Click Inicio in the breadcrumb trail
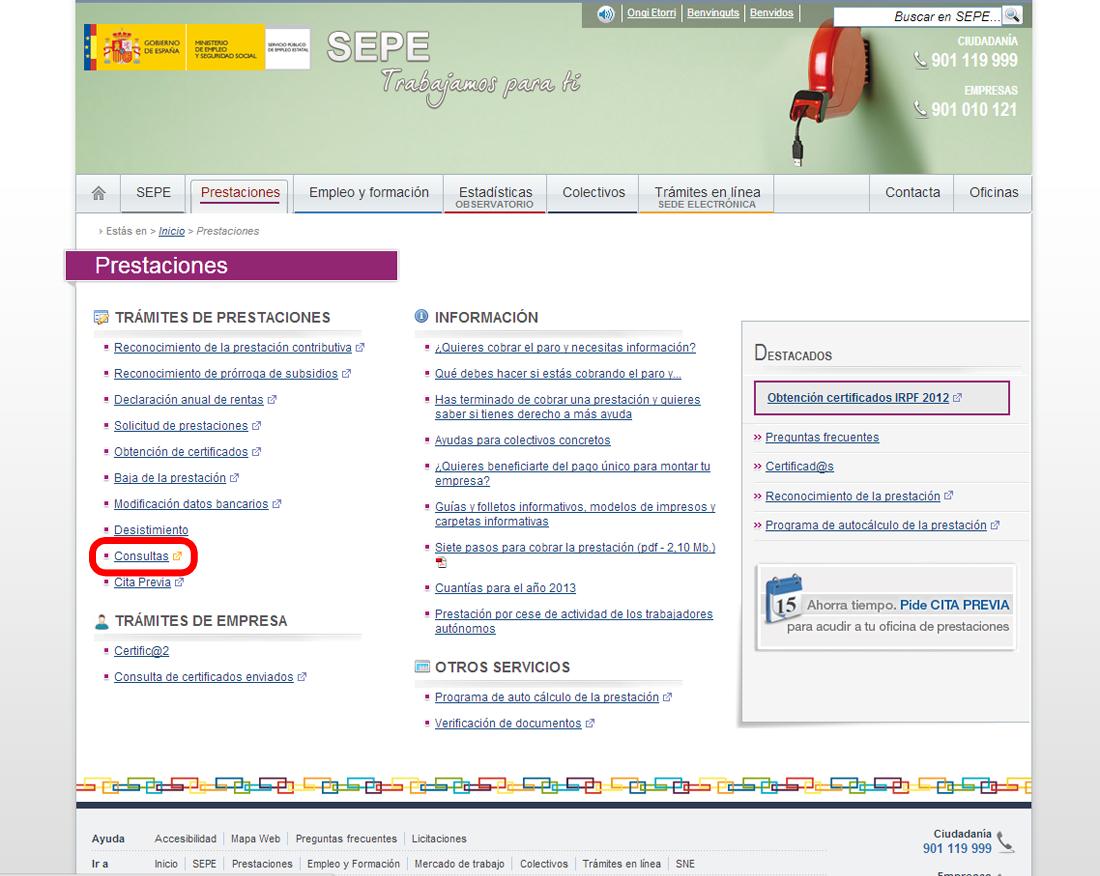The width and height of the screenshot is (1100, 876). click(172, 231)
